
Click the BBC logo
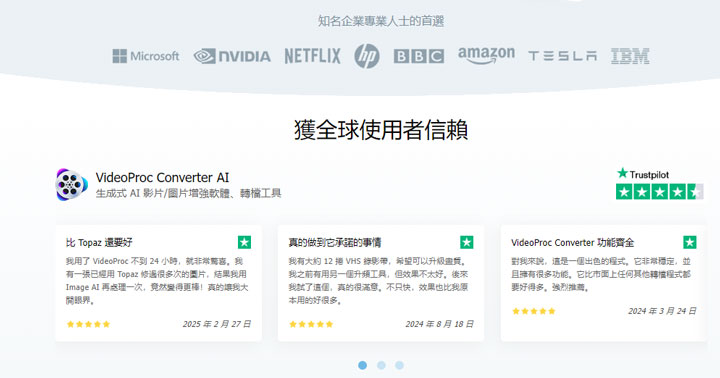tap(419, 56)
